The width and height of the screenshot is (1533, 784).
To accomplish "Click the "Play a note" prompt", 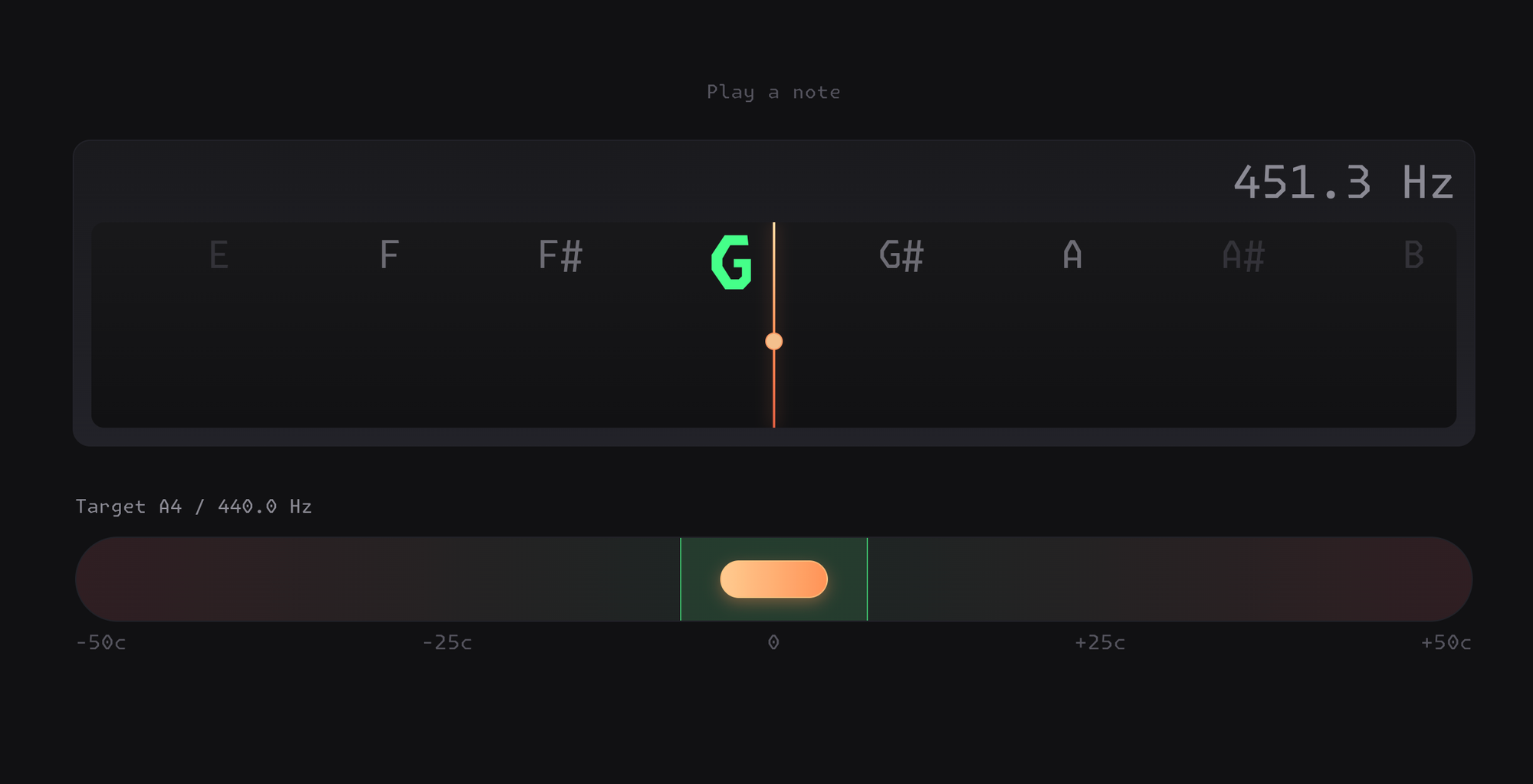I will 773,92.
